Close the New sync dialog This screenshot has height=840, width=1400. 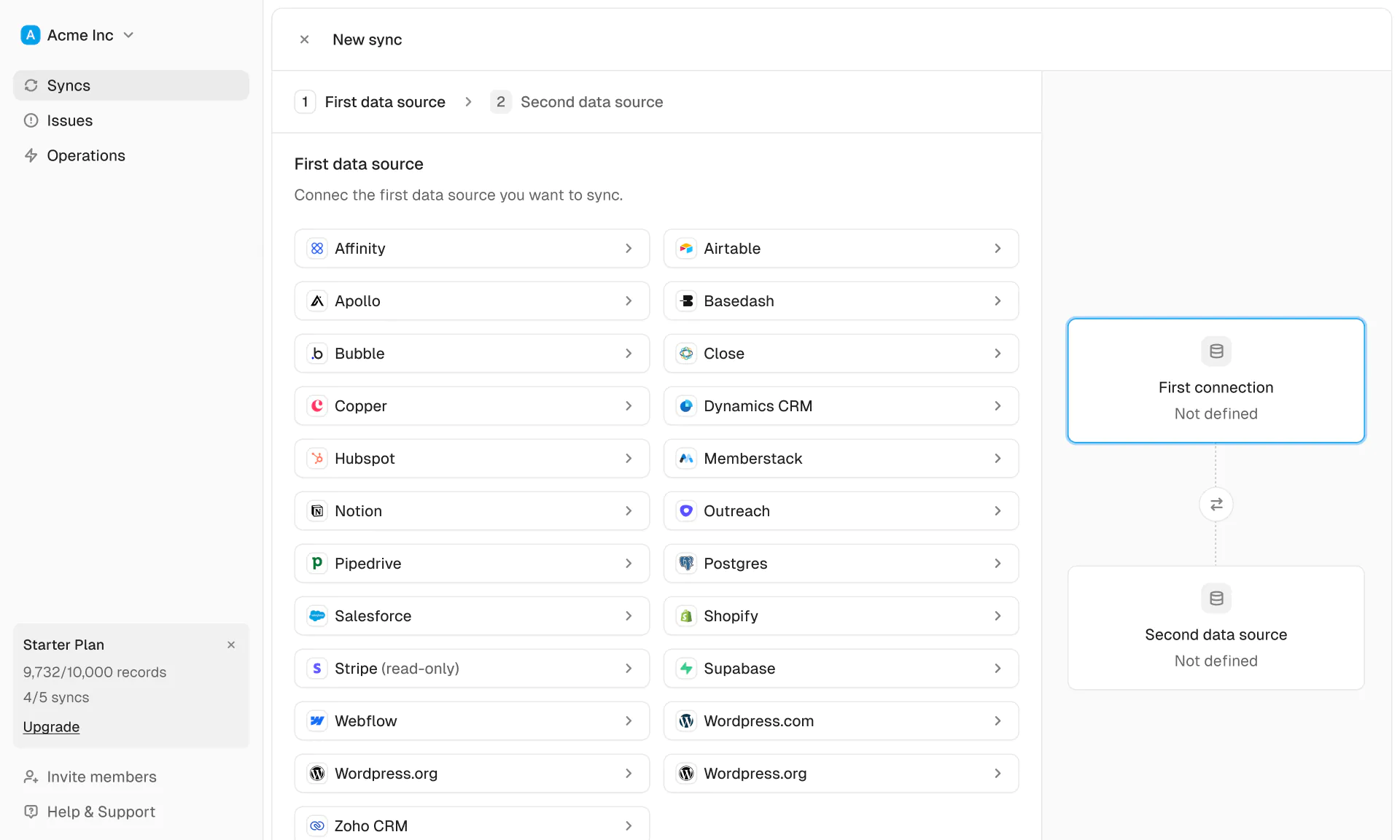(305, 39)
